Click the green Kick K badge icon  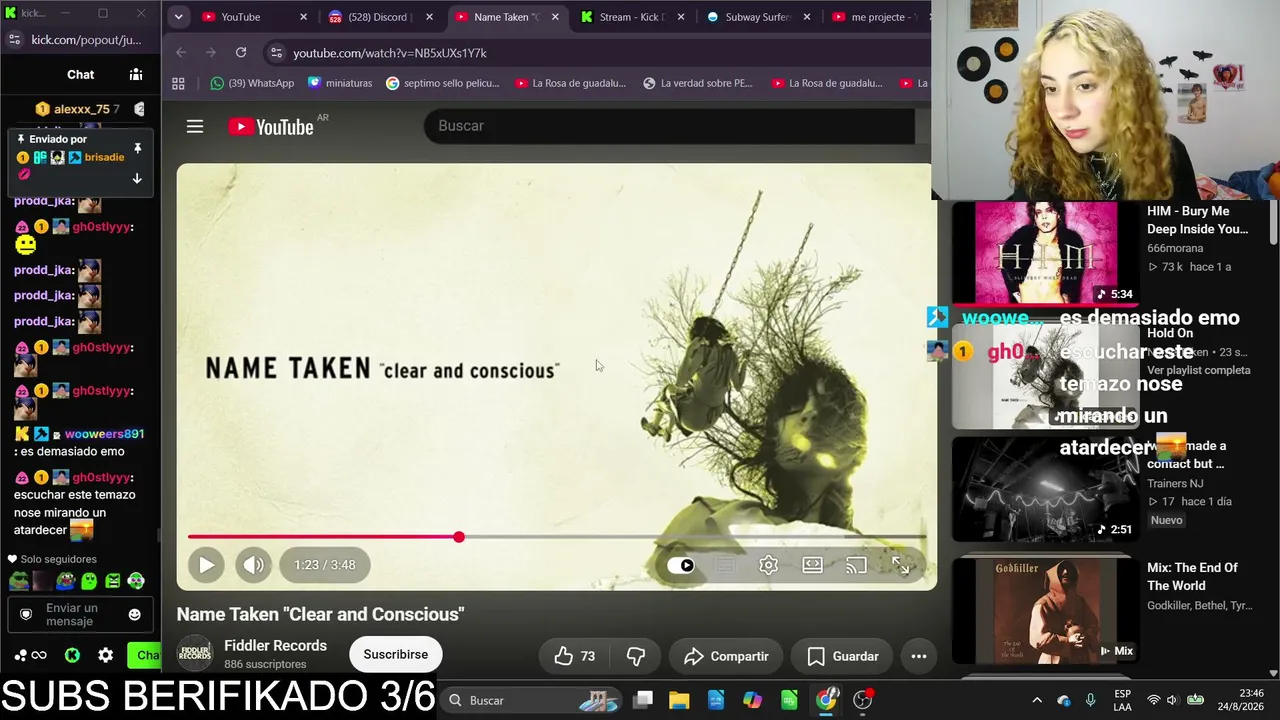coord(72,656)
